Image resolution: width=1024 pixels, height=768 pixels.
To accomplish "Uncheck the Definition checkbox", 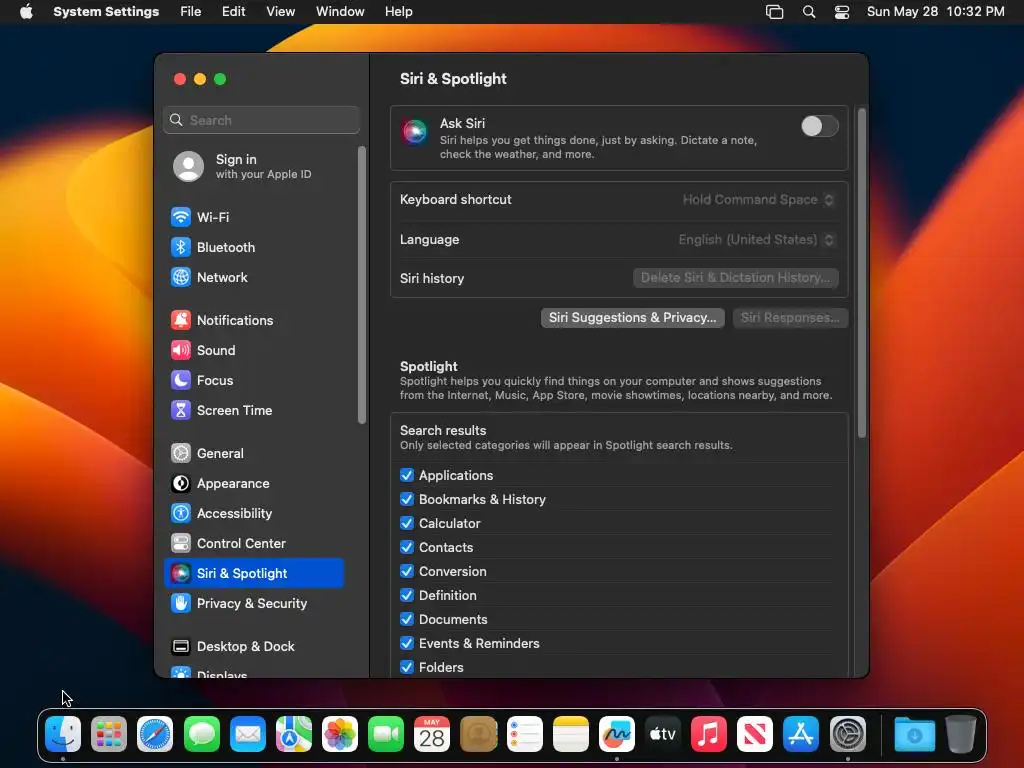I will [407, 595].
